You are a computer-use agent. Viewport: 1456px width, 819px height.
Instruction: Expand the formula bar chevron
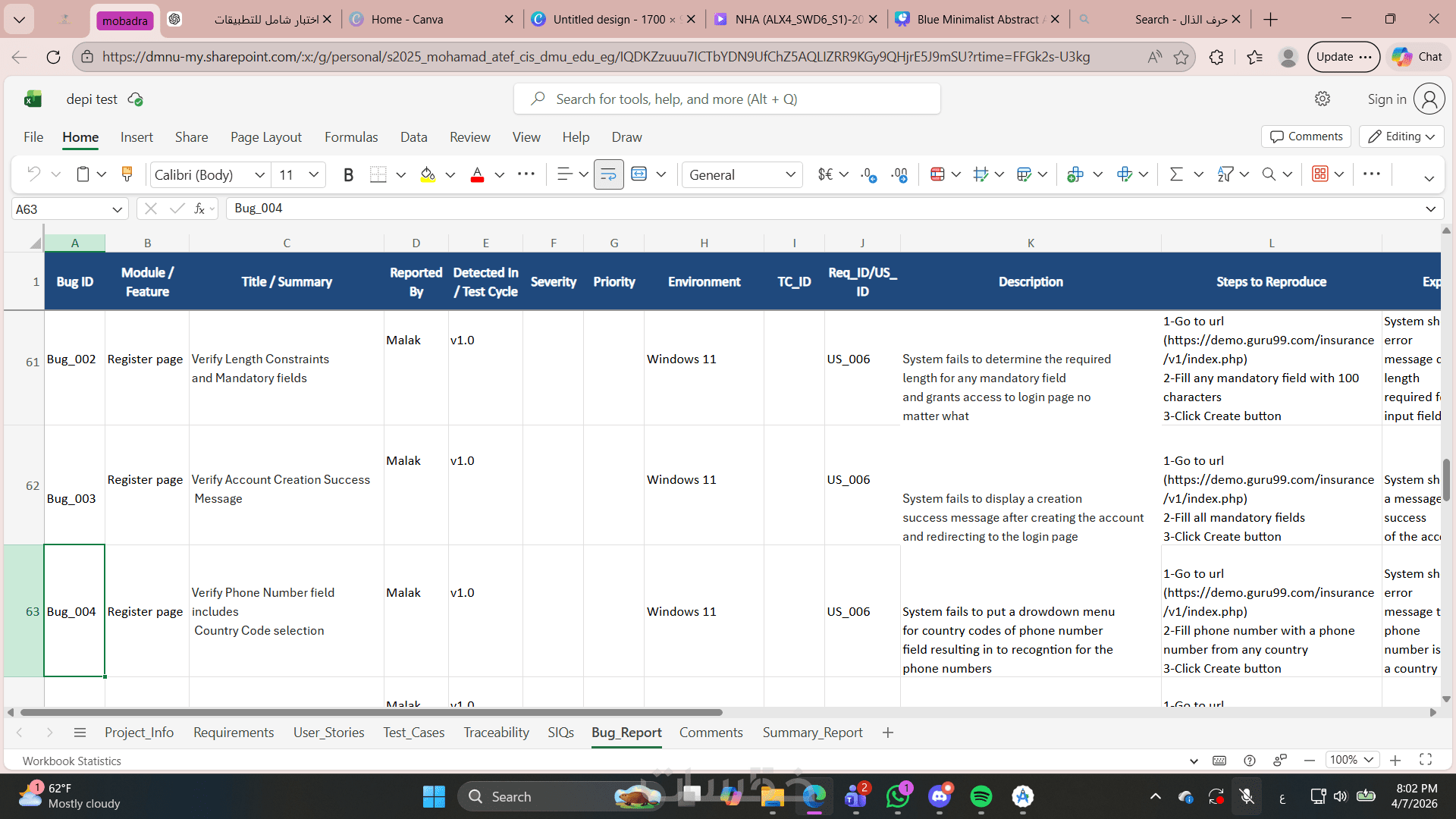(1430, 209)
